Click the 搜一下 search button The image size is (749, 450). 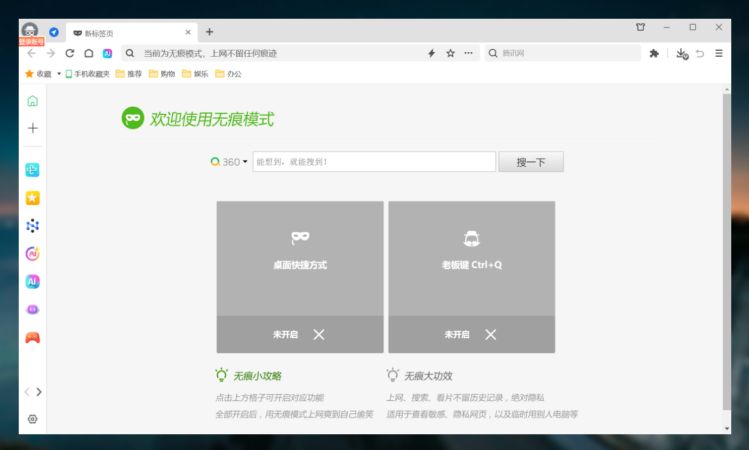(531, 162)
